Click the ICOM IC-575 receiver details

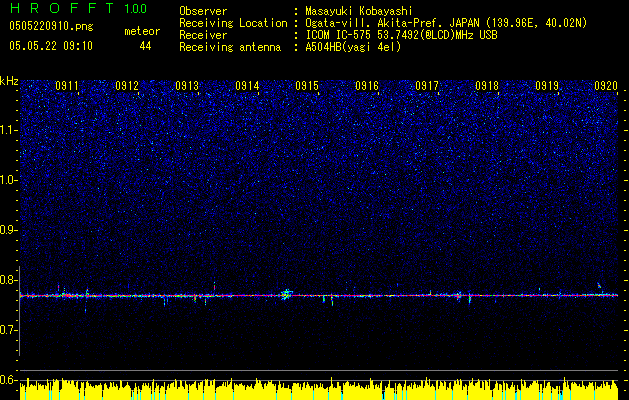[x=401, y=35]
